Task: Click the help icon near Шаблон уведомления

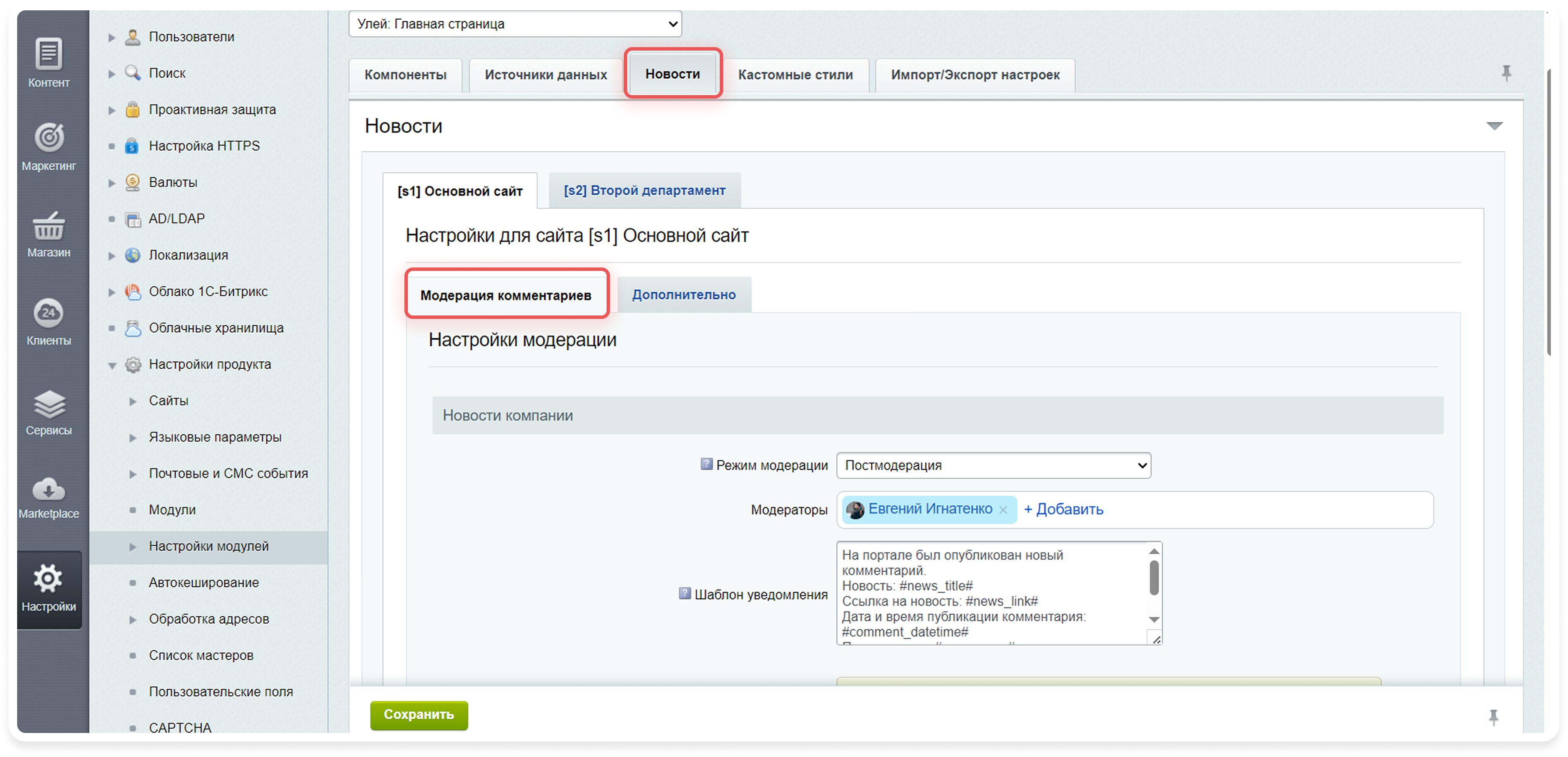Action: click(685, 593)
